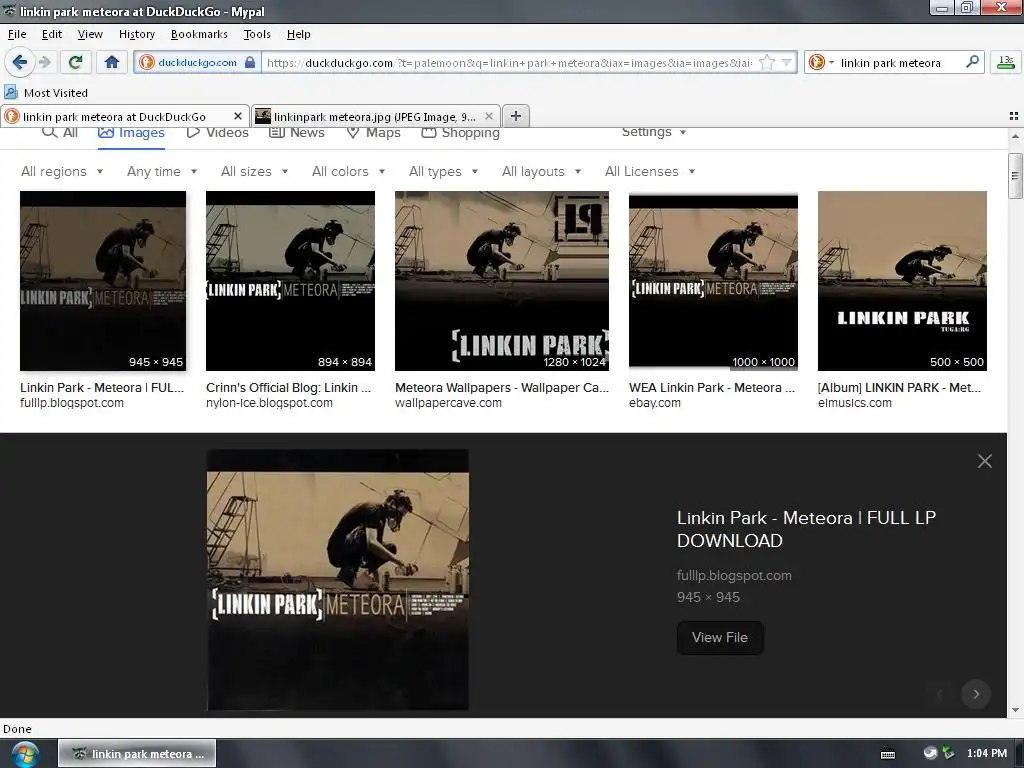1024x768 pixels.
Task: Select the 1000 × 1000 ebay Meteora thumbnail
Action: (x=713, y=281)
